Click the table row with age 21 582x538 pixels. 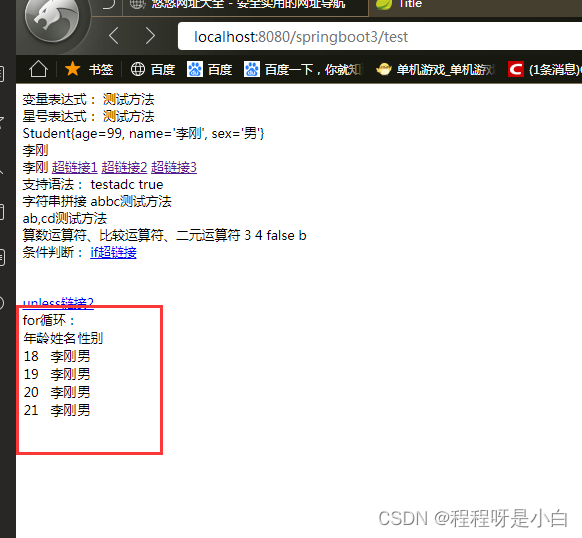57,410
